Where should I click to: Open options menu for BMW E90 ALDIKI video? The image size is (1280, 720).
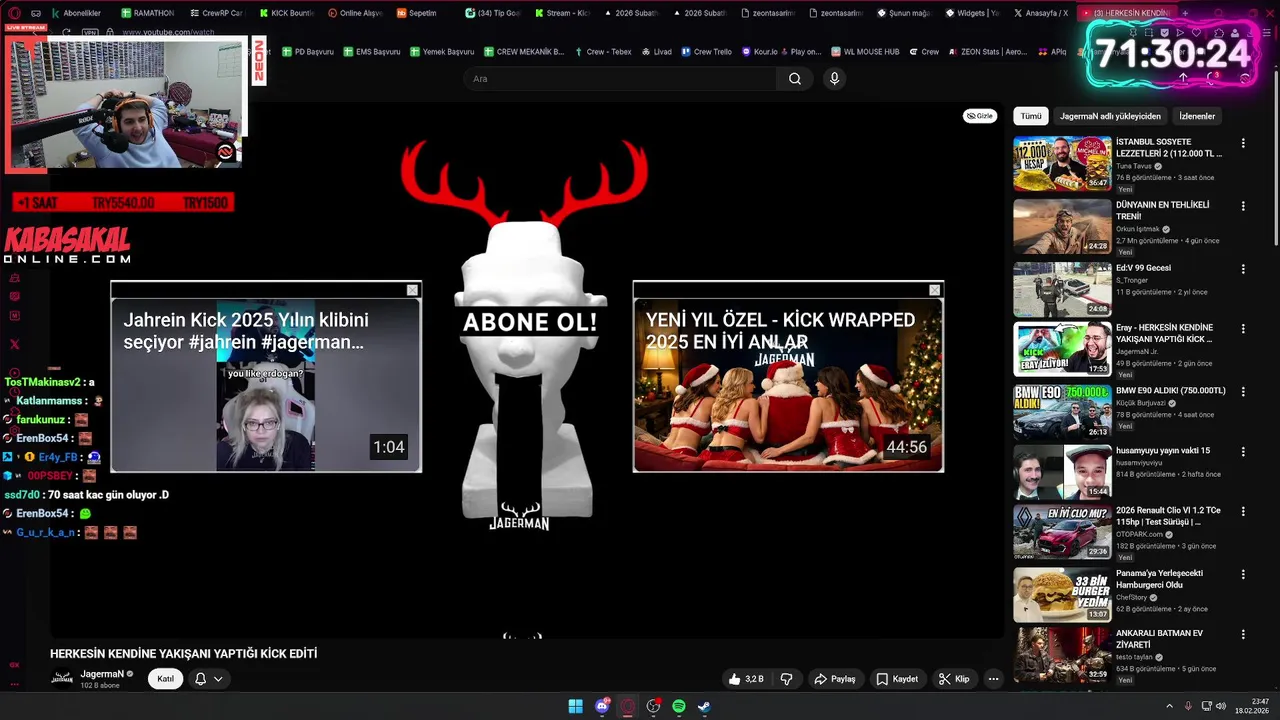pyautogui.click(x=1243, y=392)
